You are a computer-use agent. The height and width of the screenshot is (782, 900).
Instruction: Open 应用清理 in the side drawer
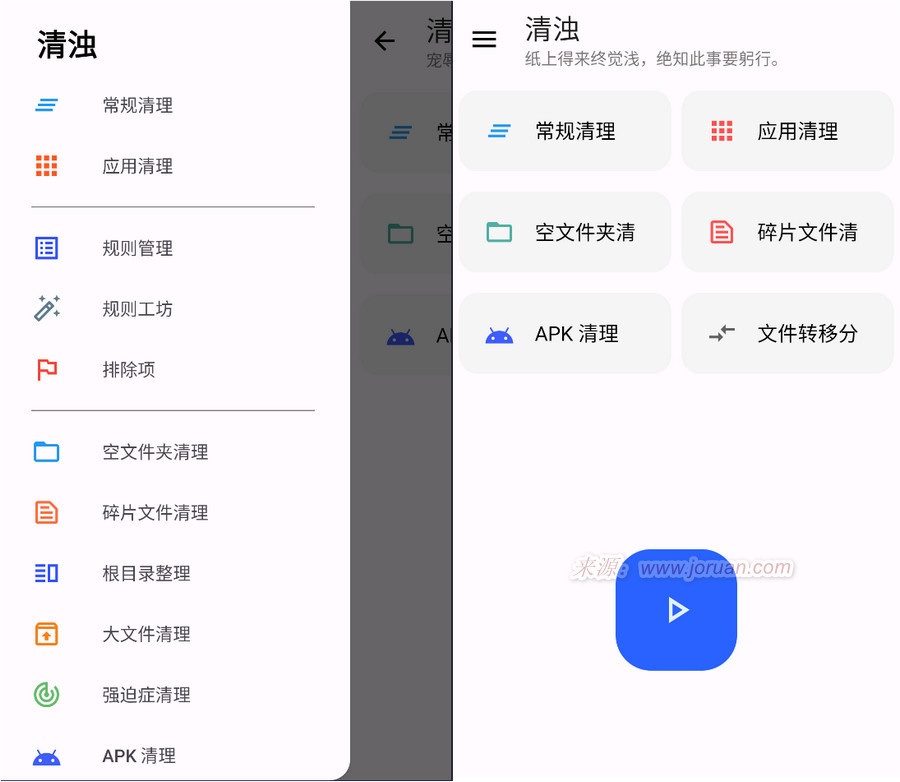(x=137, y=167)
